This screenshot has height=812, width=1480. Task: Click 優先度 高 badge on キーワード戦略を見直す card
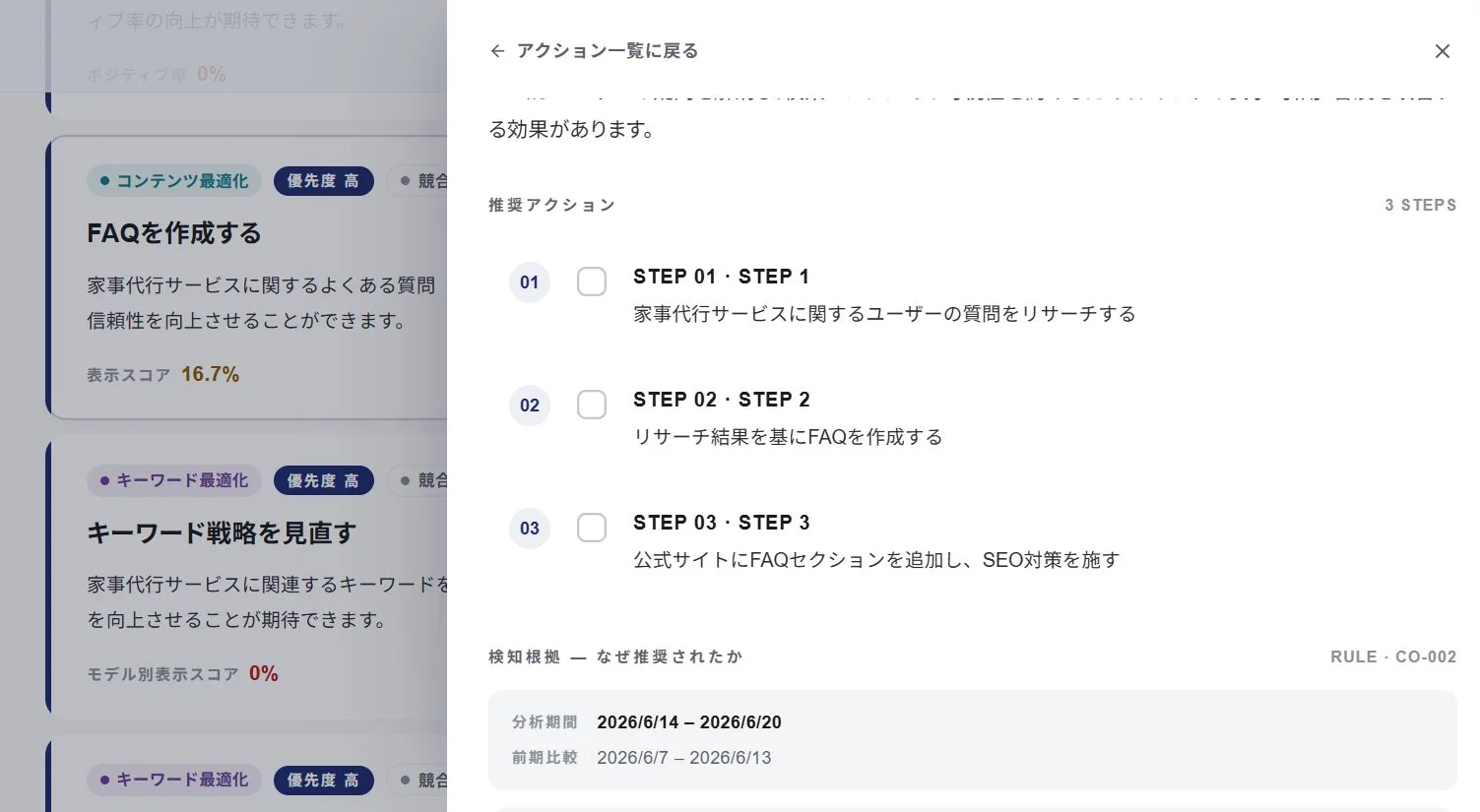[323, 480]
